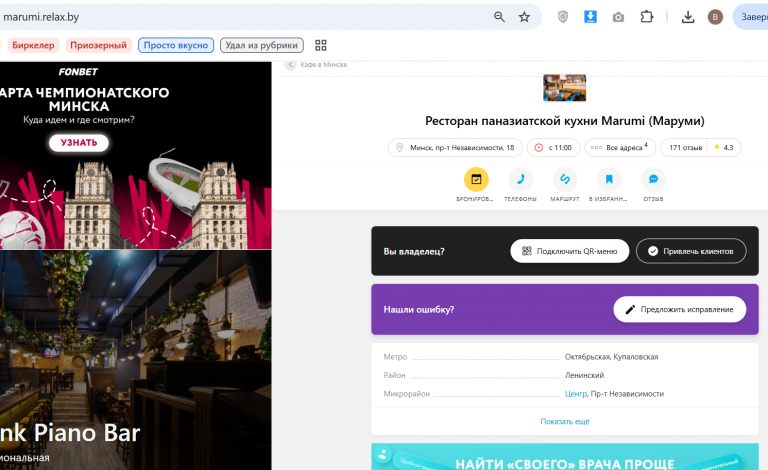This screenshot has width=768, height=470.
Task: Click the clock opening hours chip с 11:00
Action: click(x=553, y=147)
